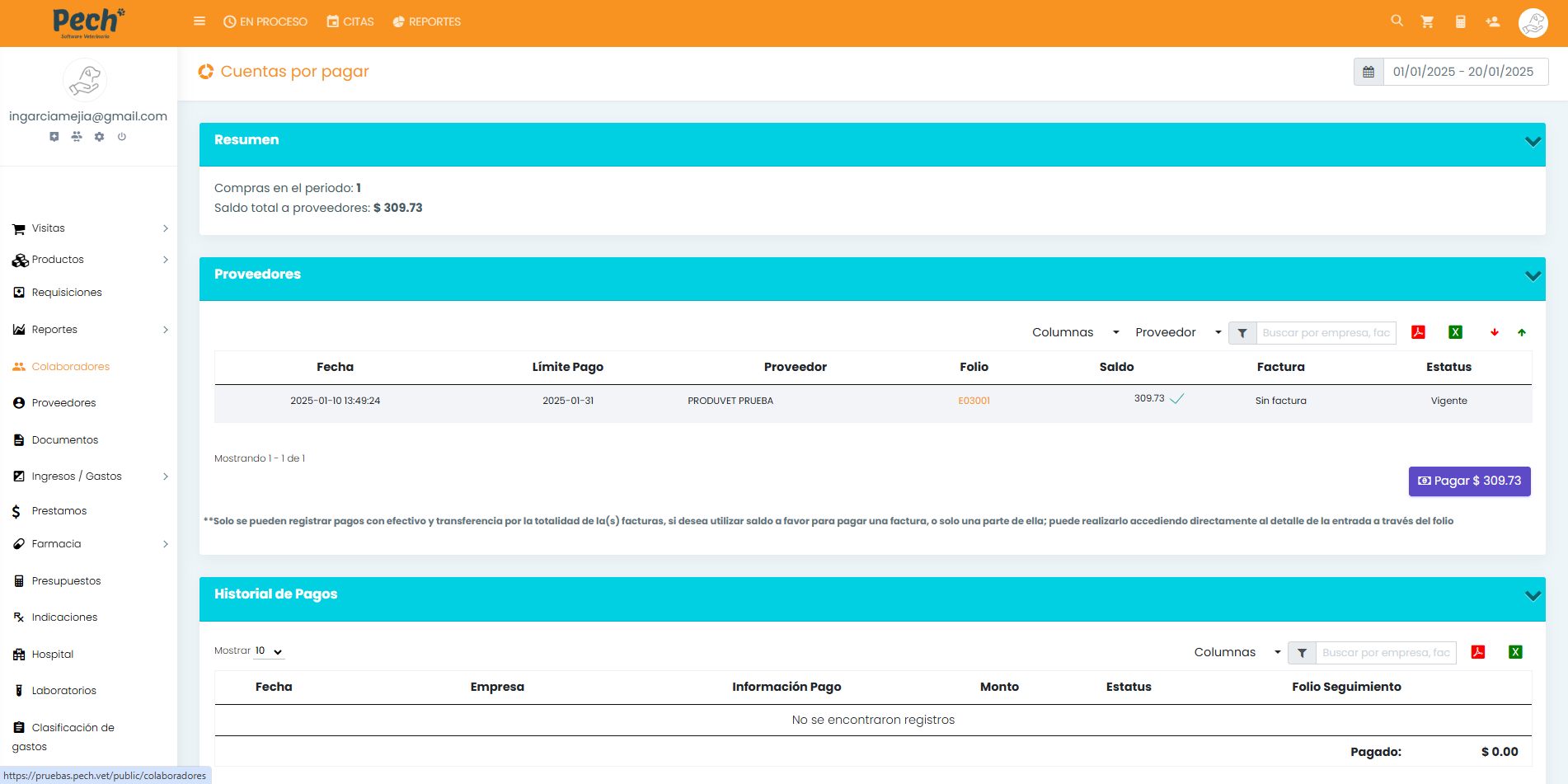This screenshot has height=784, width=1568.
Task: Click the date range field 01/01/2025 - 20/01/2025
Action: [1463, 72]
